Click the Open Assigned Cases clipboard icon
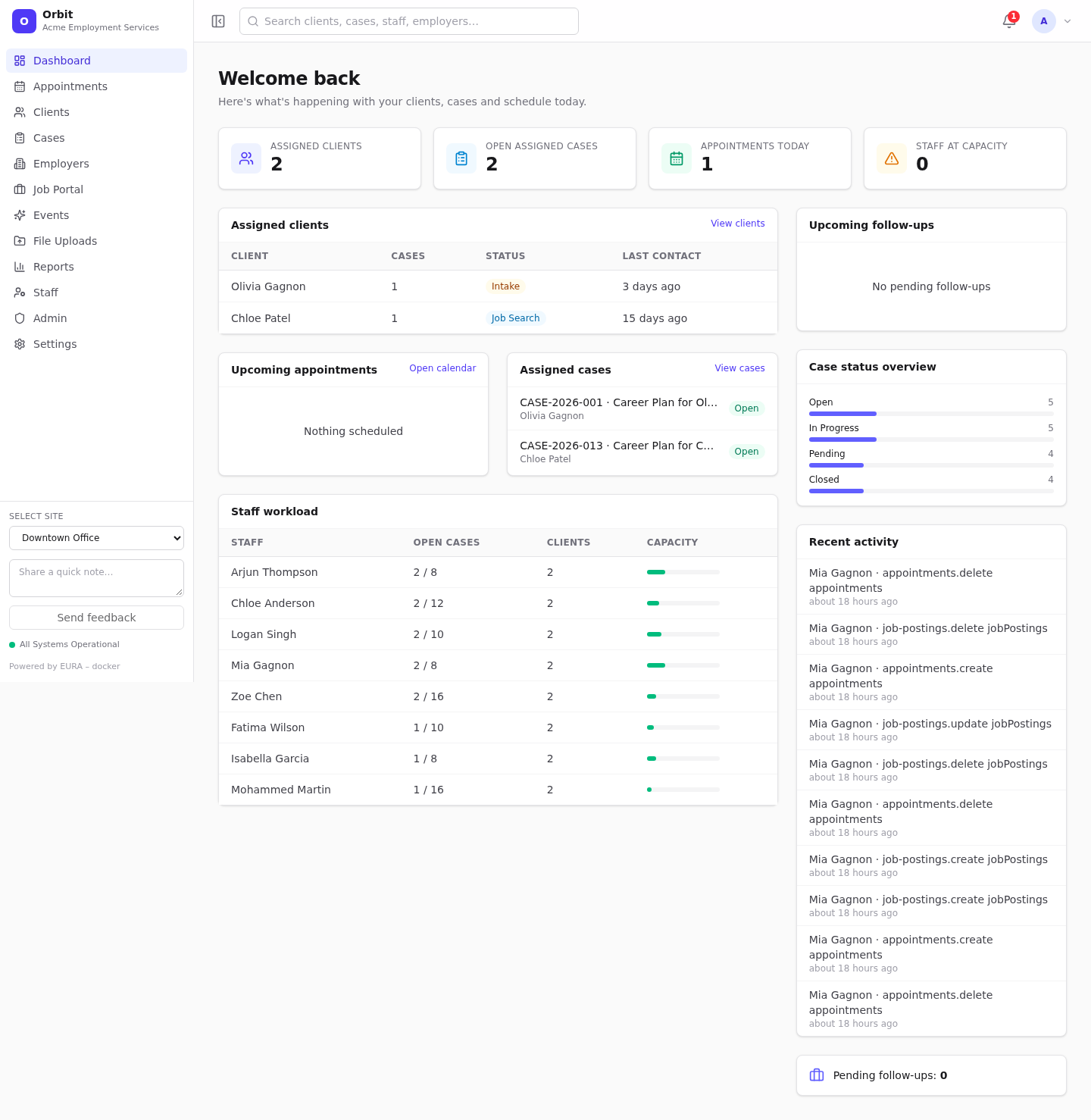 click(461, 158)
